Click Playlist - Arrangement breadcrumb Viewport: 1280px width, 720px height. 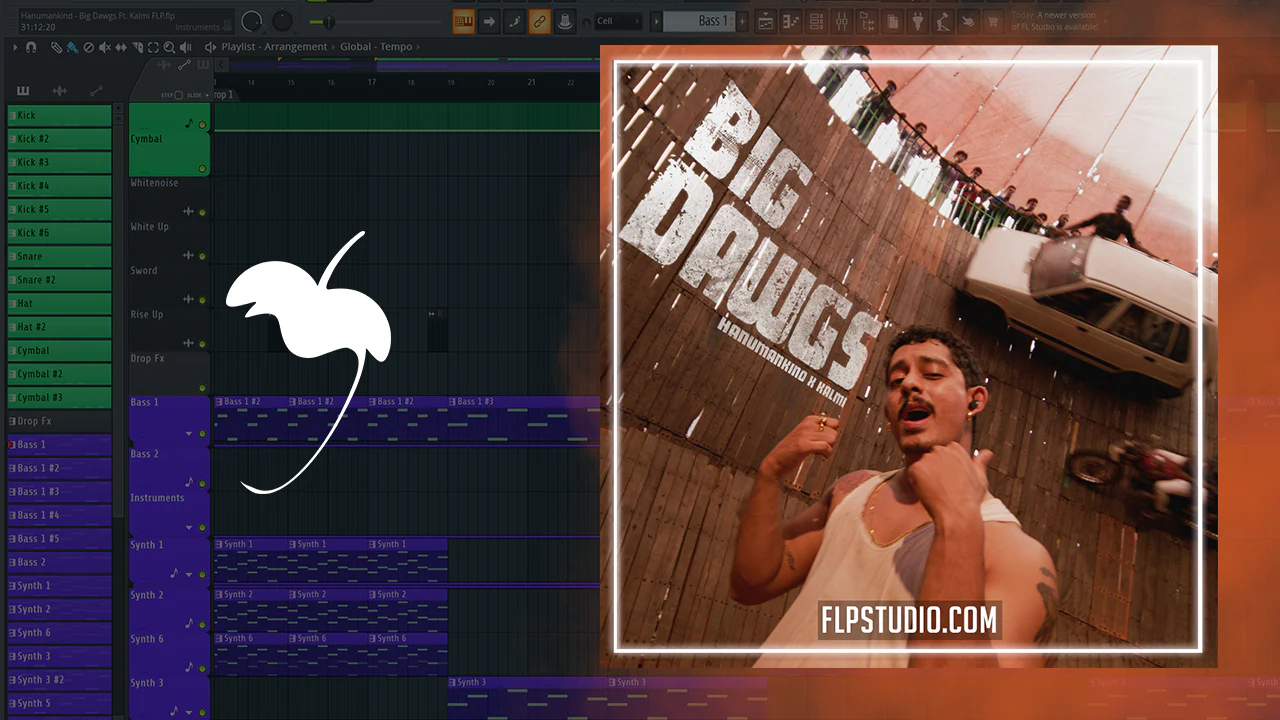[x=274, y=47]
